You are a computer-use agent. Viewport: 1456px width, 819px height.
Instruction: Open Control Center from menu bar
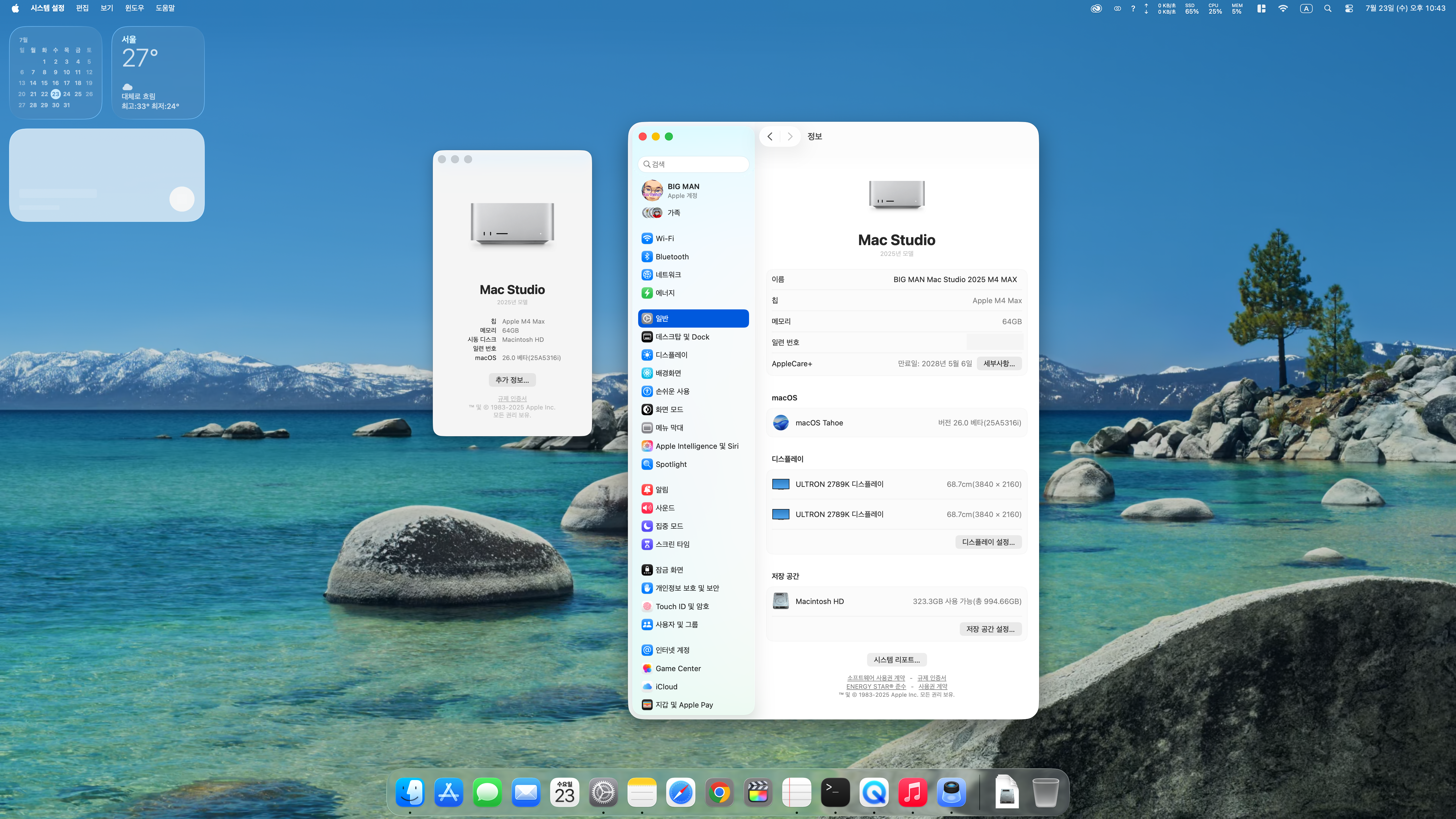1349,9
